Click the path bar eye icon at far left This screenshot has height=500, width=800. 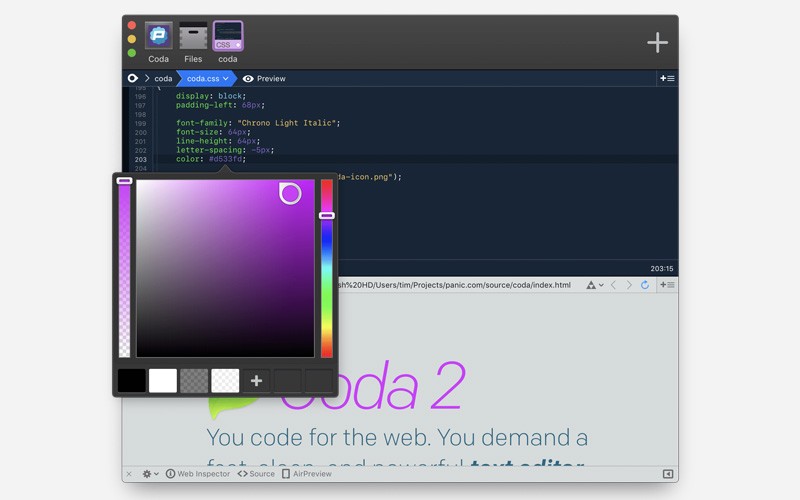(x=133, y=78)
